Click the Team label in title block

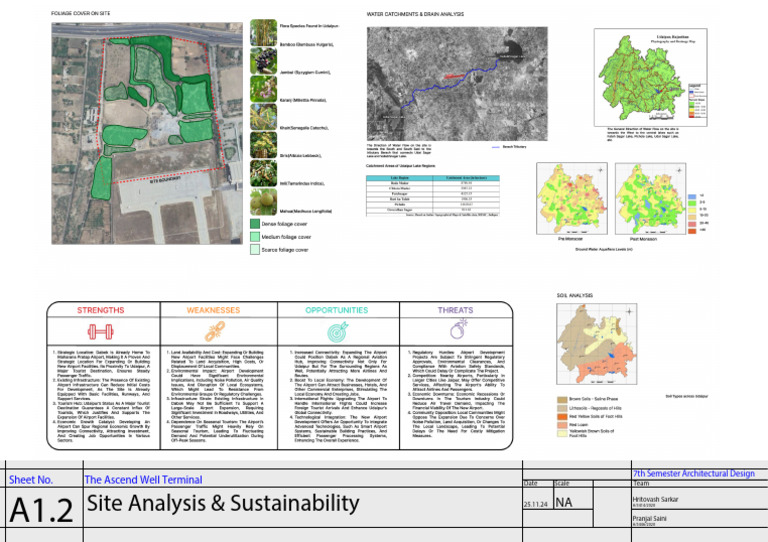(641, 483)
